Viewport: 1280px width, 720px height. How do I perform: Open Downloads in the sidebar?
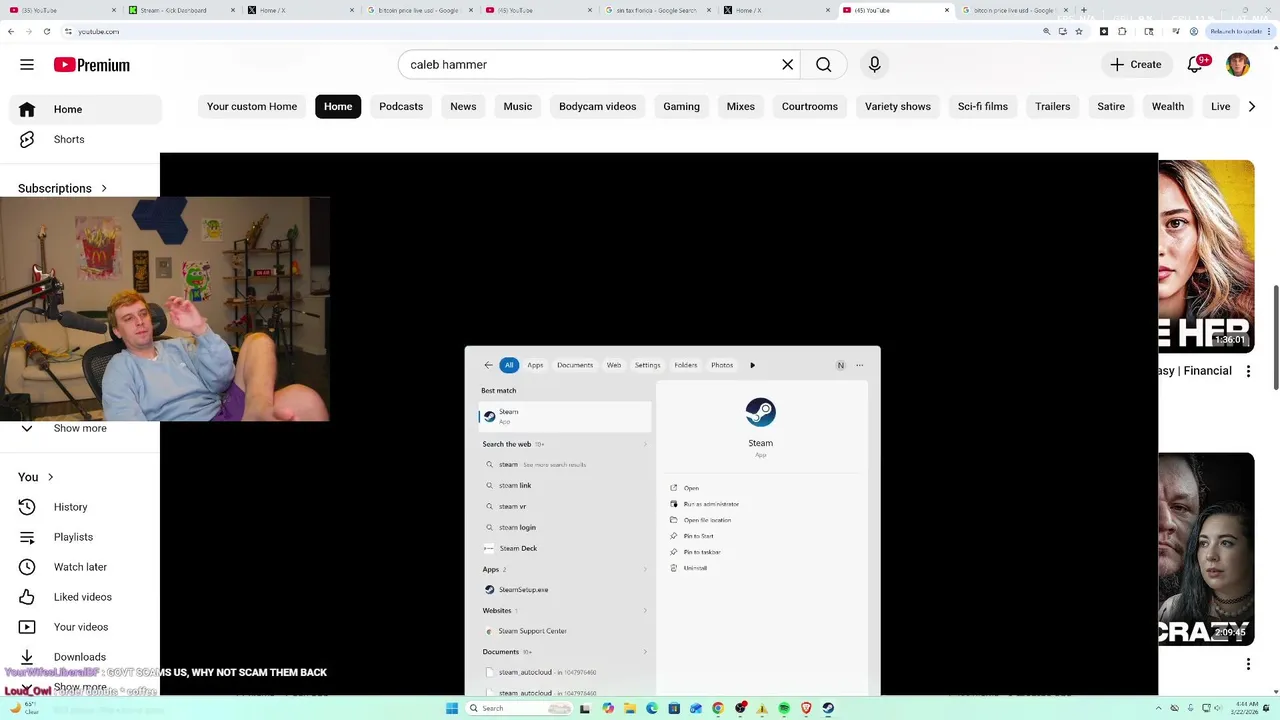pos(84,657)
